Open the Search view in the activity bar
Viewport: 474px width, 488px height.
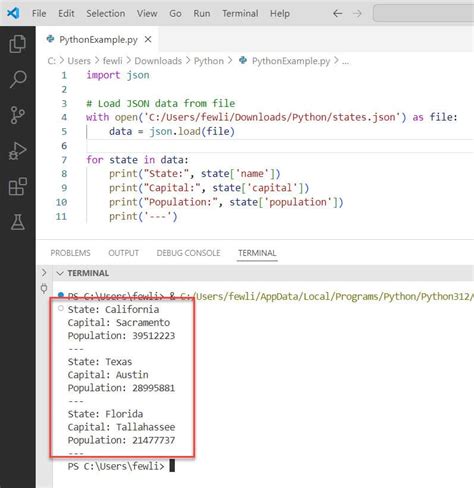(17, 79)
